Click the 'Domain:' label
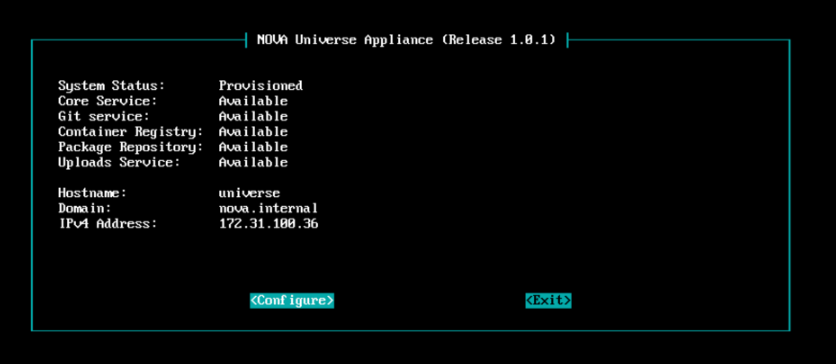Image resolution: width=836 pixels, height=364 pixels. click(x=85, y=208)
